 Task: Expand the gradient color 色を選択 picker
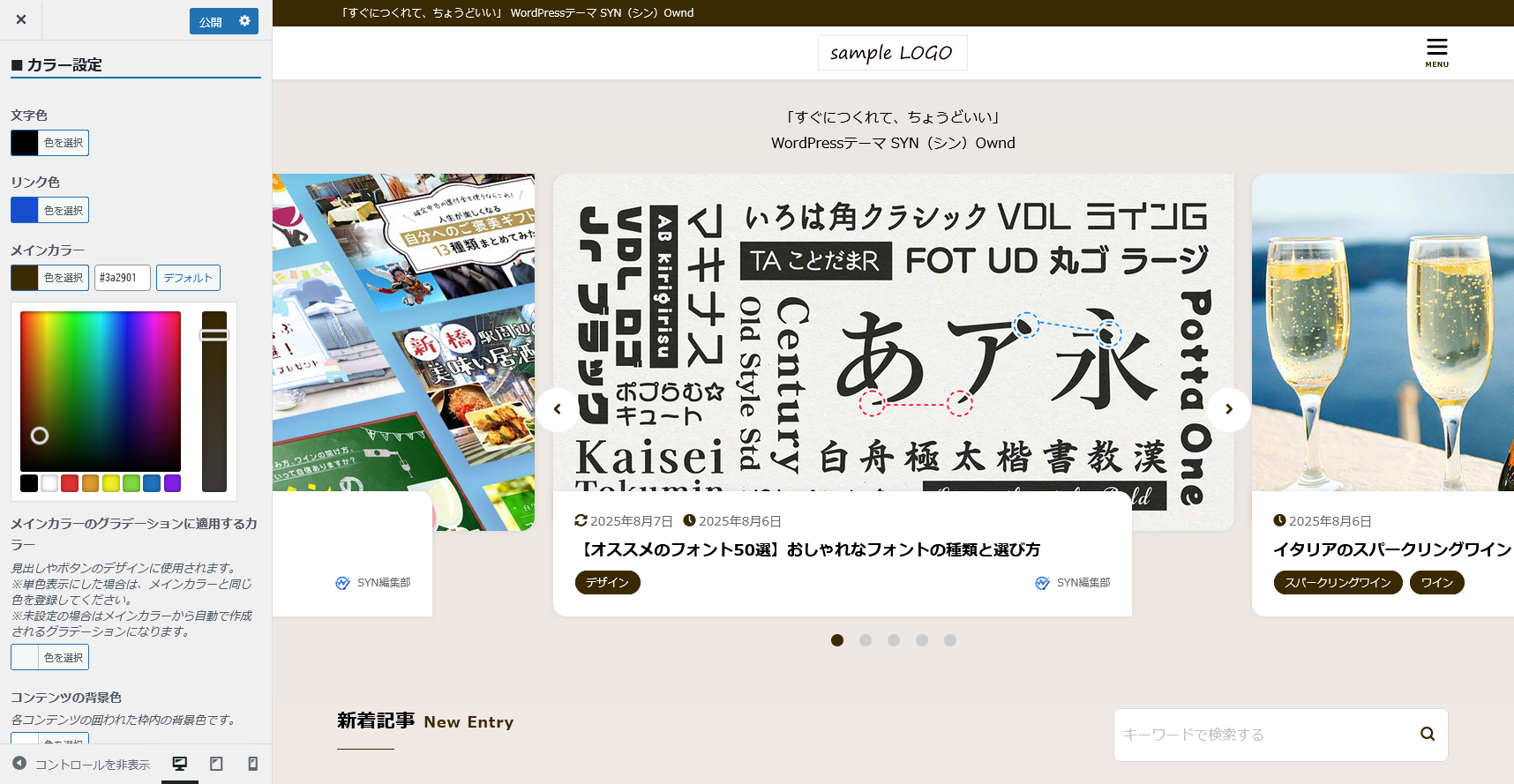point(50,657)
